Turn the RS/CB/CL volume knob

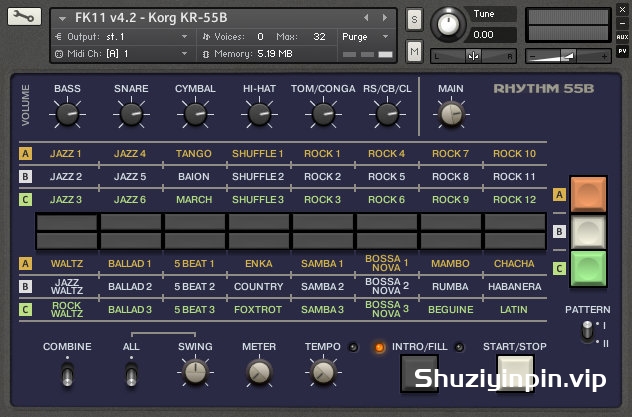coord(387,114)
